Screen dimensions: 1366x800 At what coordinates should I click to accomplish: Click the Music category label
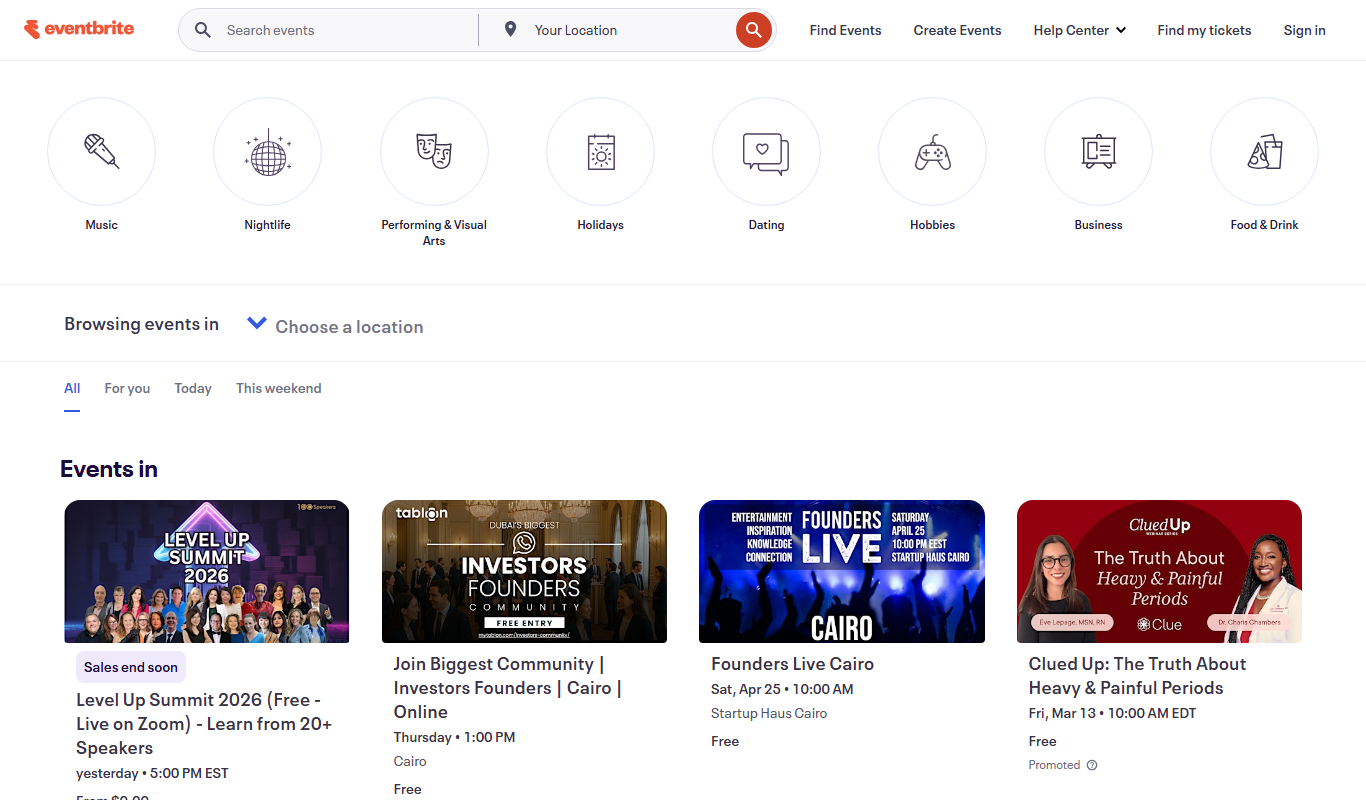(101, 225)
